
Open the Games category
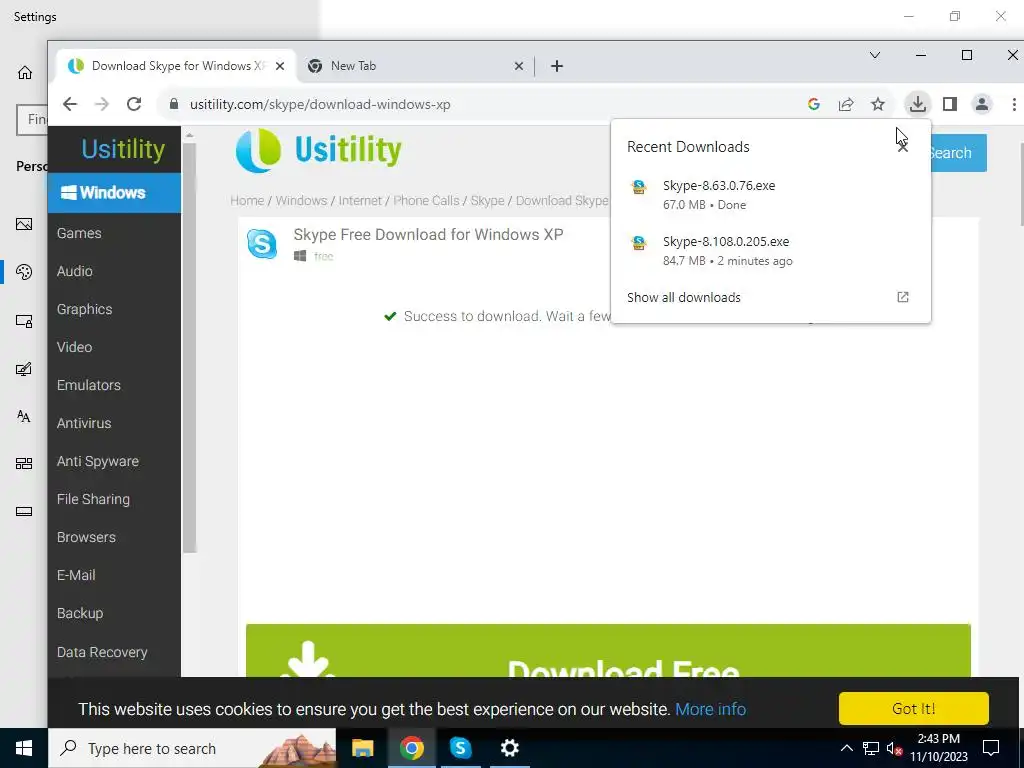click(79, 233)
